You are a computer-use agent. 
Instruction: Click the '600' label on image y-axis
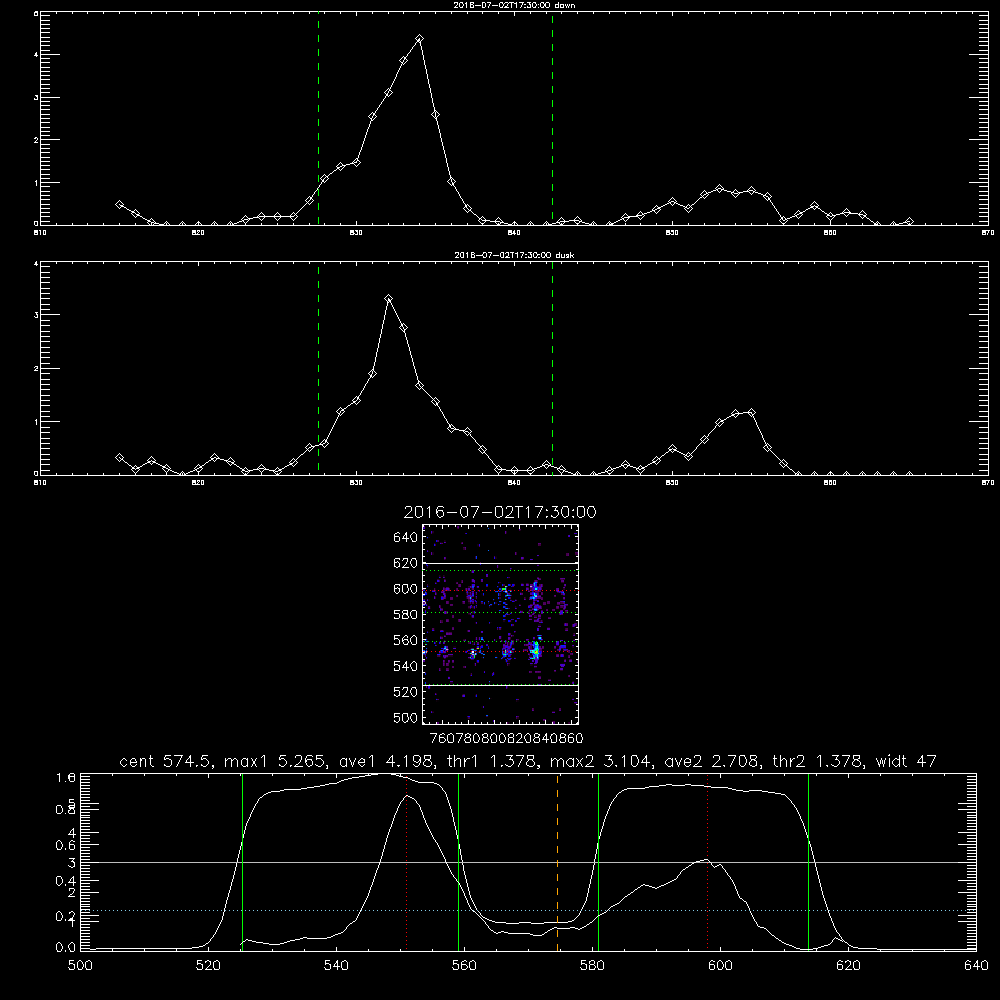(x=405, y=589)
